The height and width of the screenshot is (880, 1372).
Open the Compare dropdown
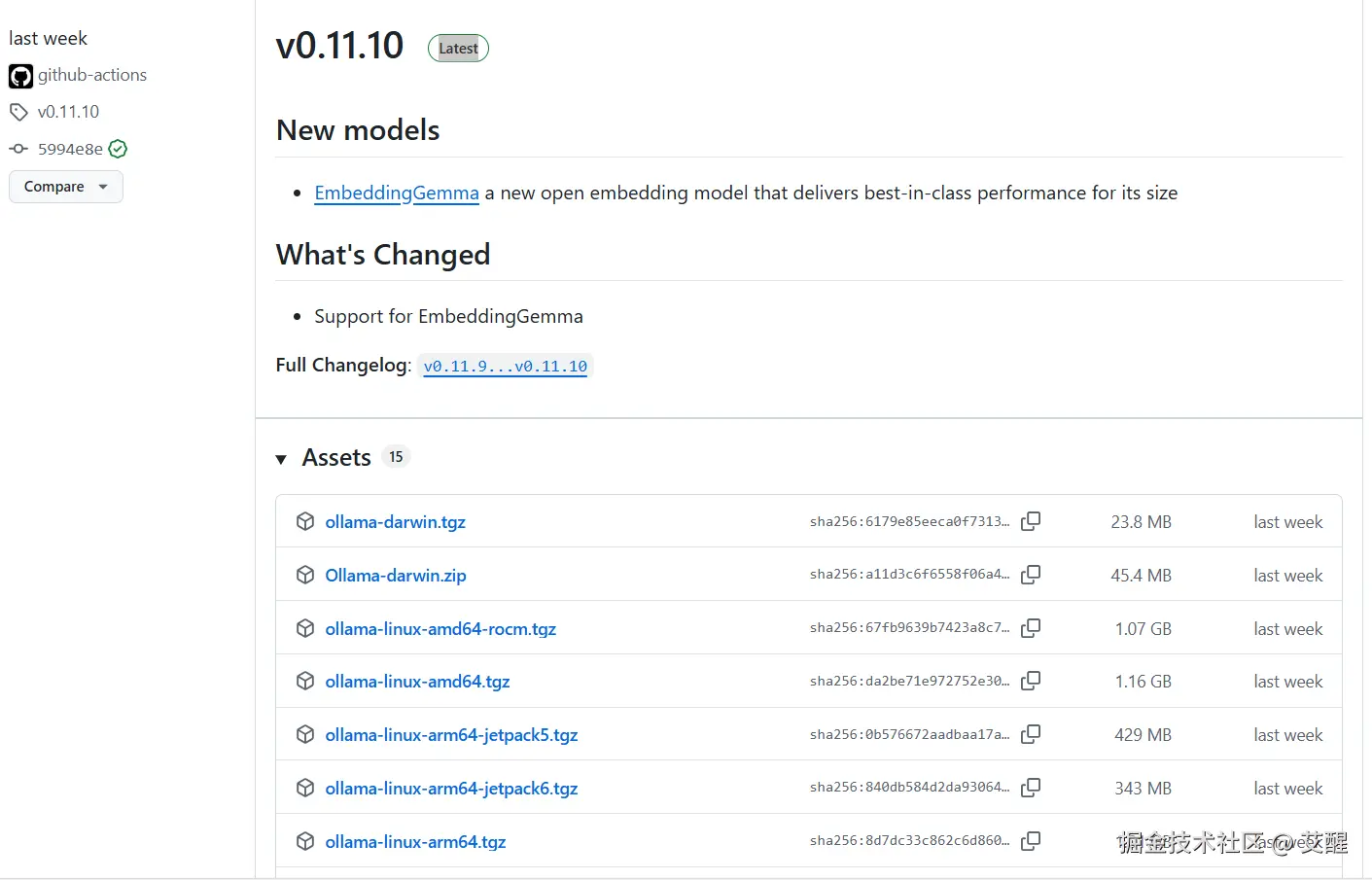tap(66, 187)
